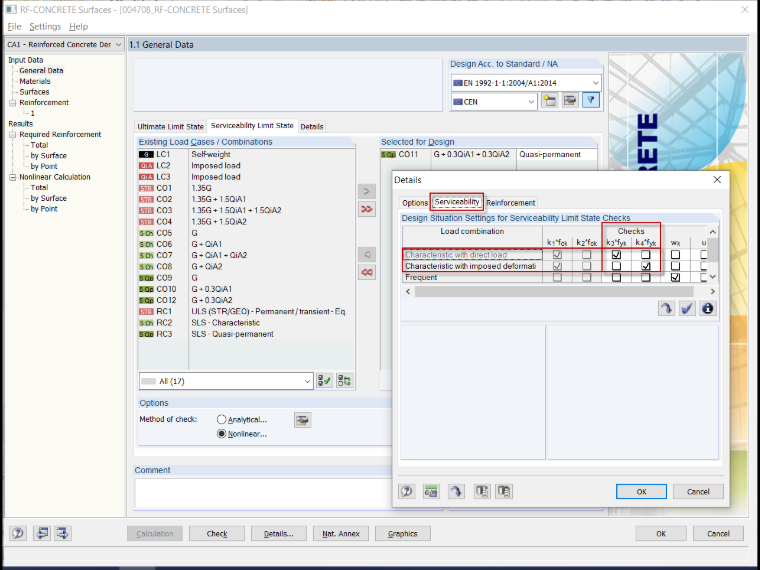760x570 pixels.
Task: Click the checkmark icon in Details dialog
Action: tap(687, 308)
